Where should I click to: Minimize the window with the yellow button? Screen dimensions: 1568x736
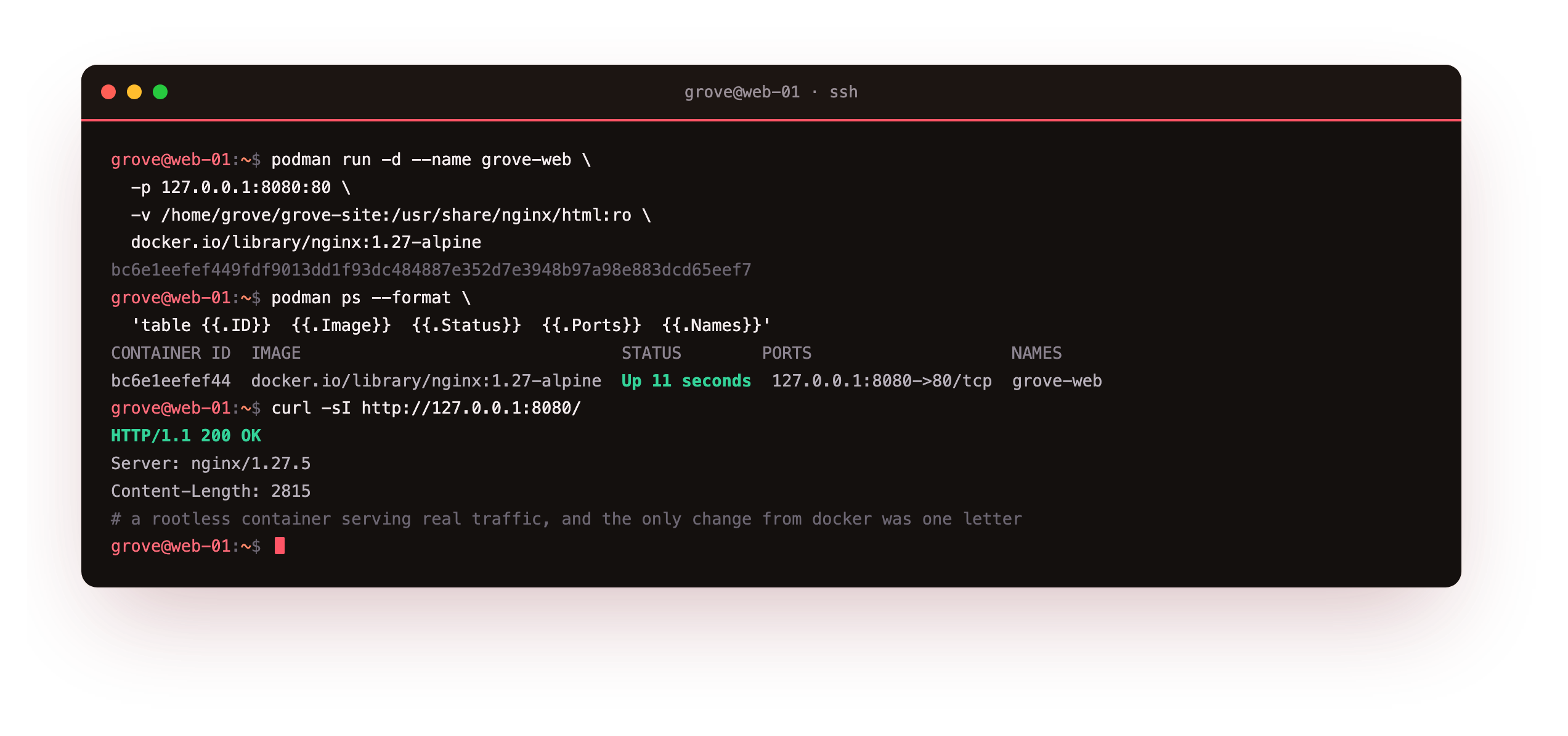(x=134, y=92)
